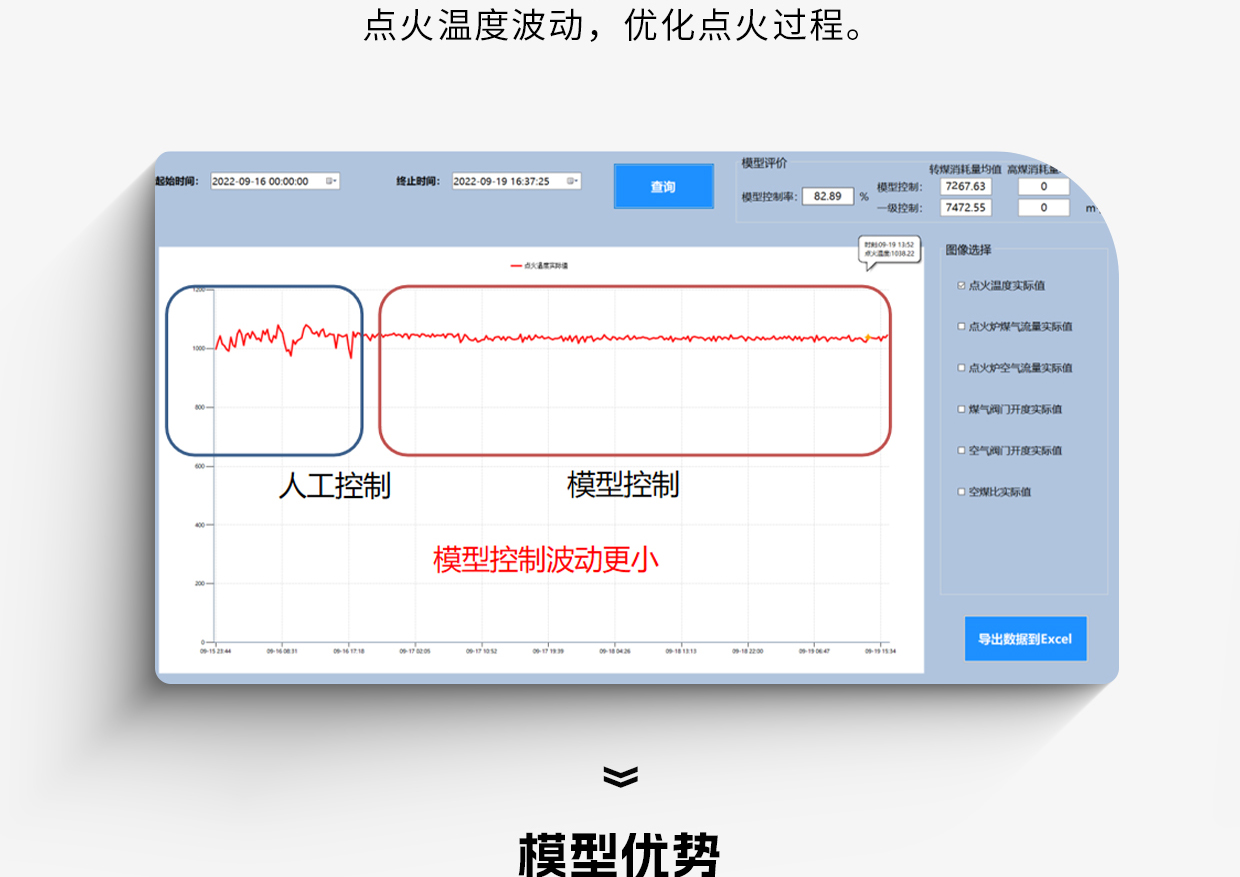Click the double chevron down icon
The height and width of the screenshot is (877, 1240).
[620, 777]
